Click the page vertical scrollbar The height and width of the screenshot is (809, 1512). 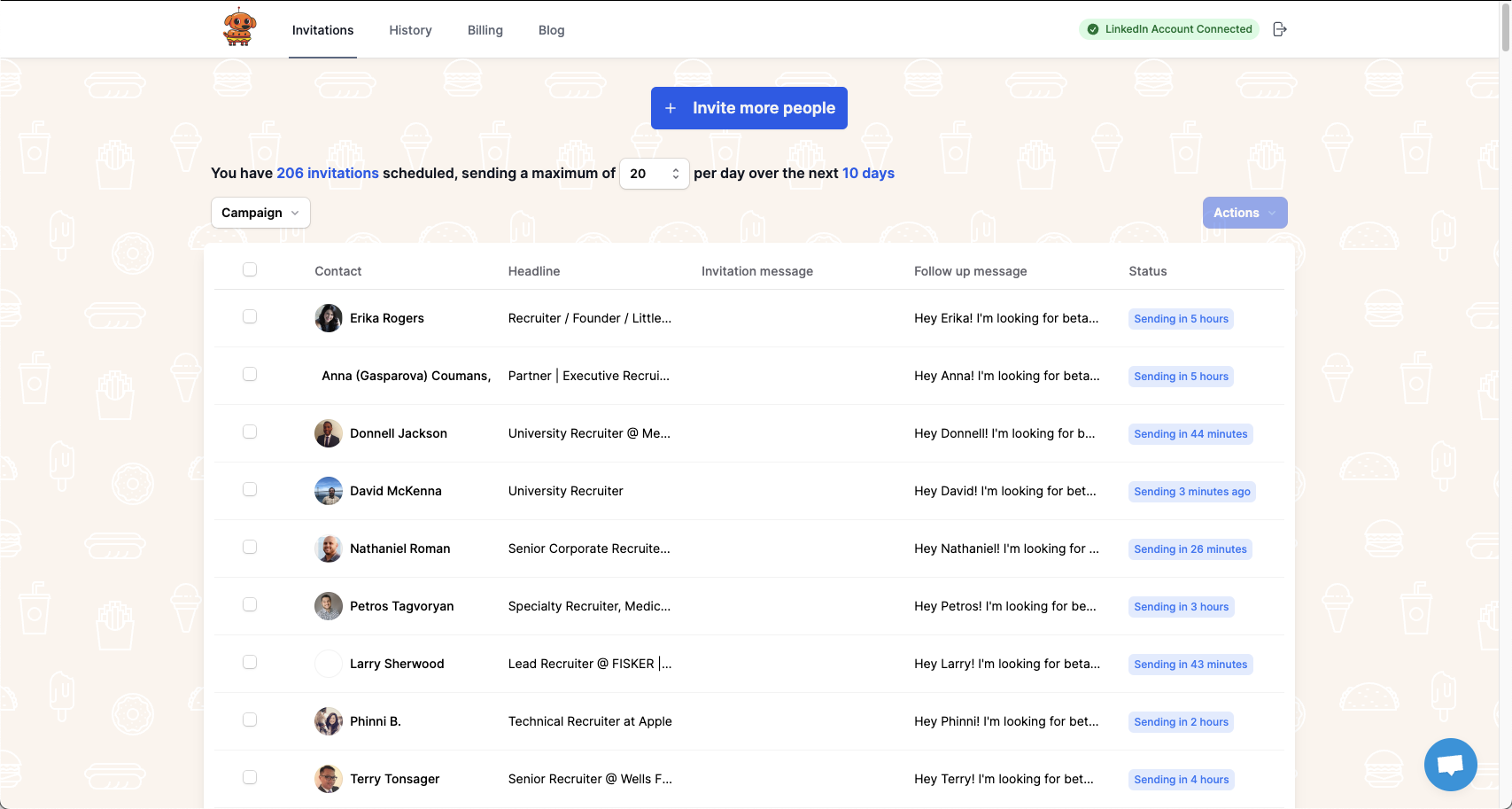1505,27
